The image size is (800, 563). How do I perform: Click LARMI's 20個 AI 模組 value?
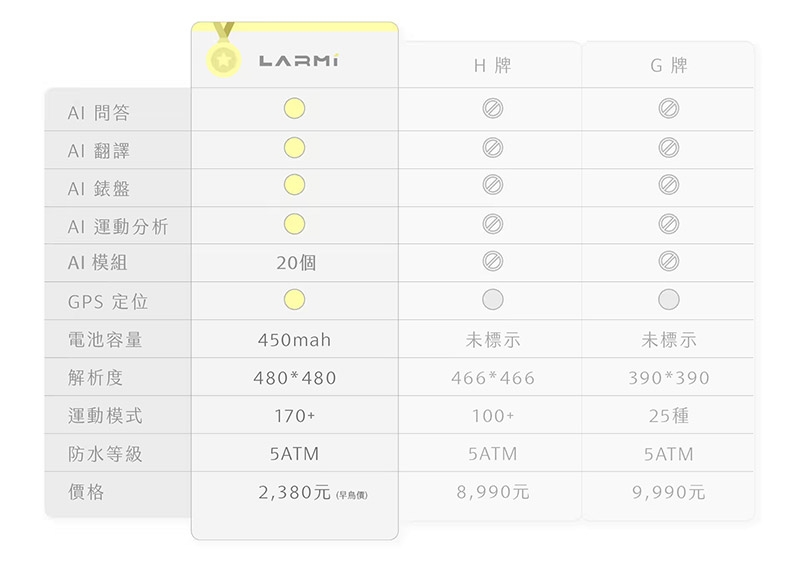[296, 263]
